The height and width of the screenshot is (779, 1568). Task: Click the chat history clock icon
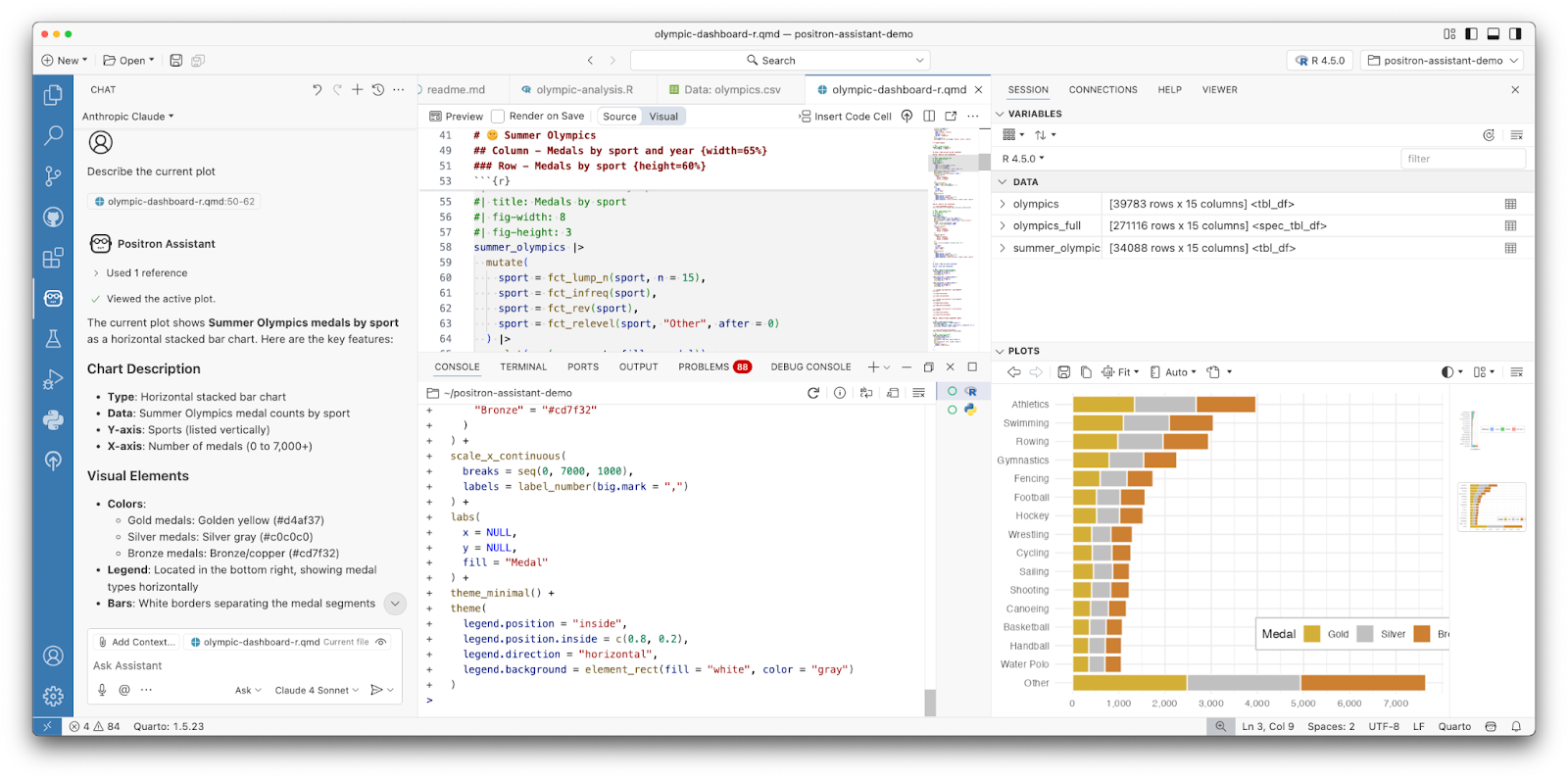378,89
